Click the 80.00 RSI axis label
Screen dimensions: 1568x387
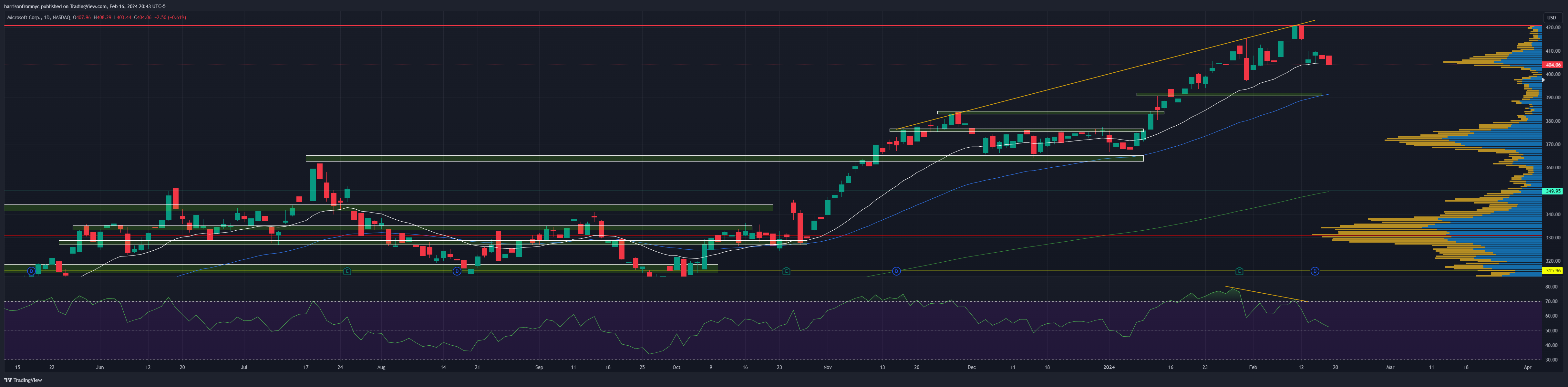[1552, 287]
